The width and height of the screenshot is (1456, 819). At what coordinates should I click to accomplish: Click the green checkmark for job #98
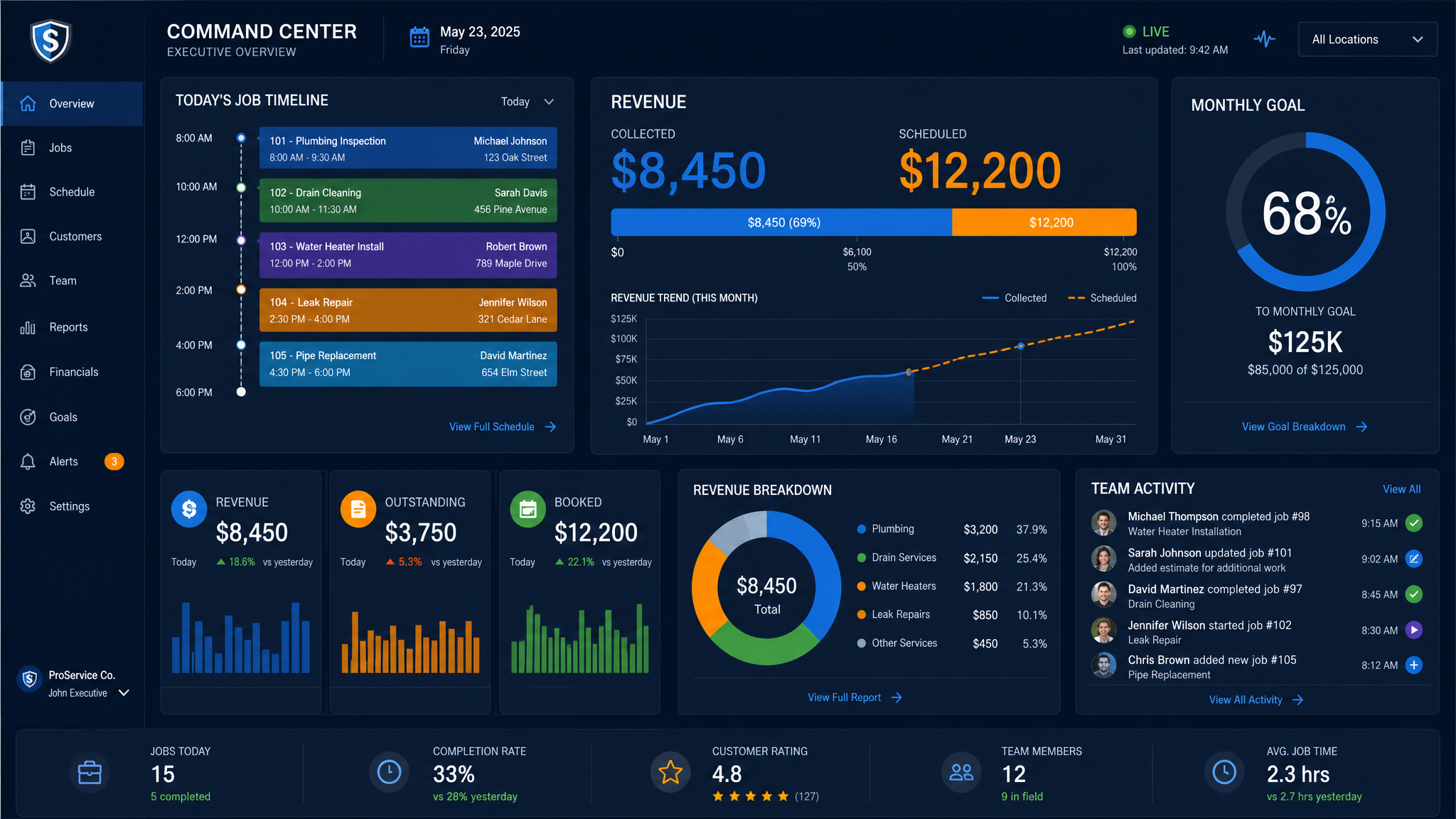pyautogui.click(x=1414, y=523)
